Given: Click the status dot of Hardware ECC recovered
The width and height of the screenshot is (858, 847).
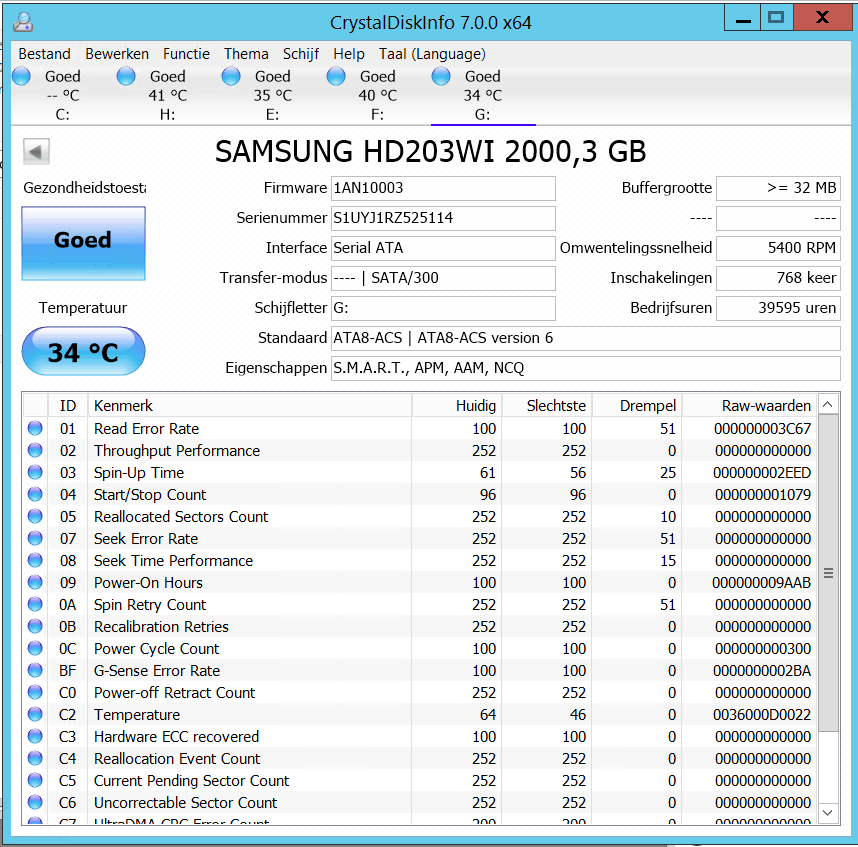Looking at the screenshot, I should pos(35,736).
